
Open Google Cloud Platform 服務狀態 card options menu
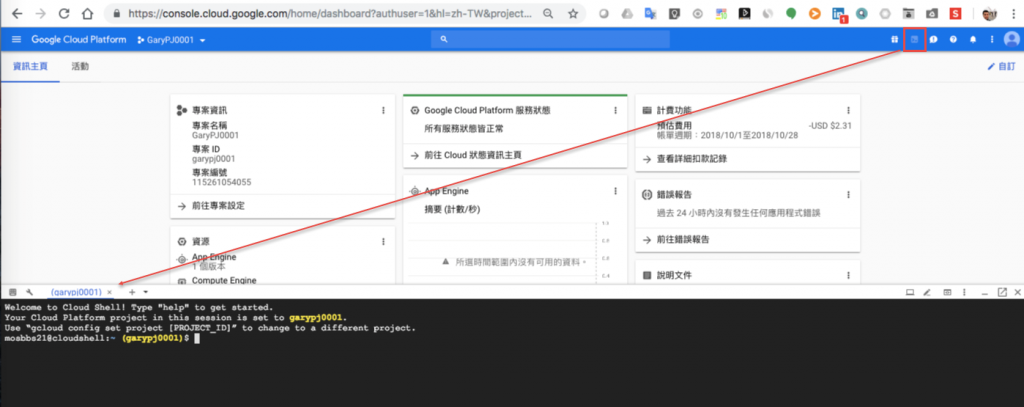(x=615, y=111)
